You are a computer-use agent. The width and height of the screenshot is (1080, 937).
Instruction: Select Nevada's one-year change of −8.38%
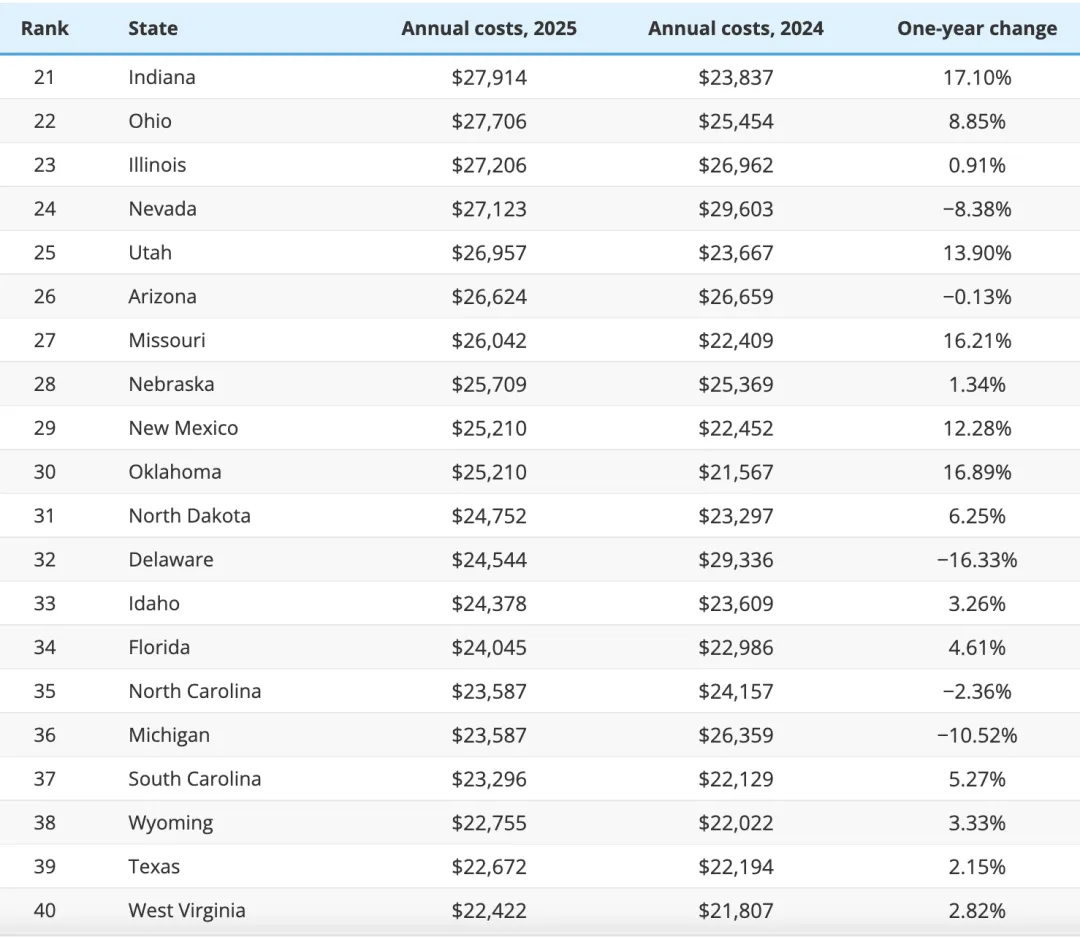click(977, 209)
